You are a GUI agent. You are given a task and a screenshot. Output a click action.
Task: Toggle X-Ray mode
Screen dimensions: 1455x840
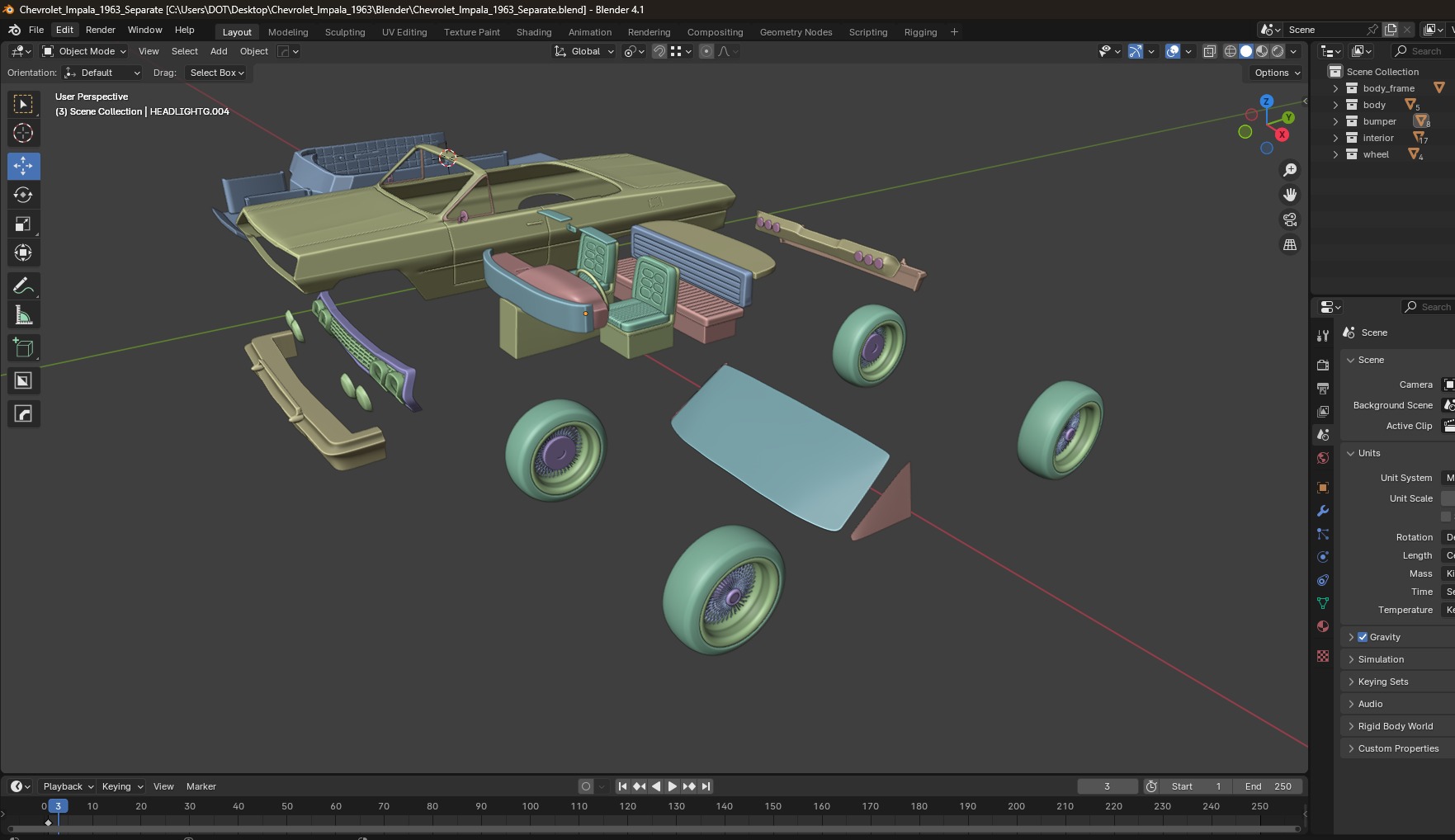pos(1209,51)
